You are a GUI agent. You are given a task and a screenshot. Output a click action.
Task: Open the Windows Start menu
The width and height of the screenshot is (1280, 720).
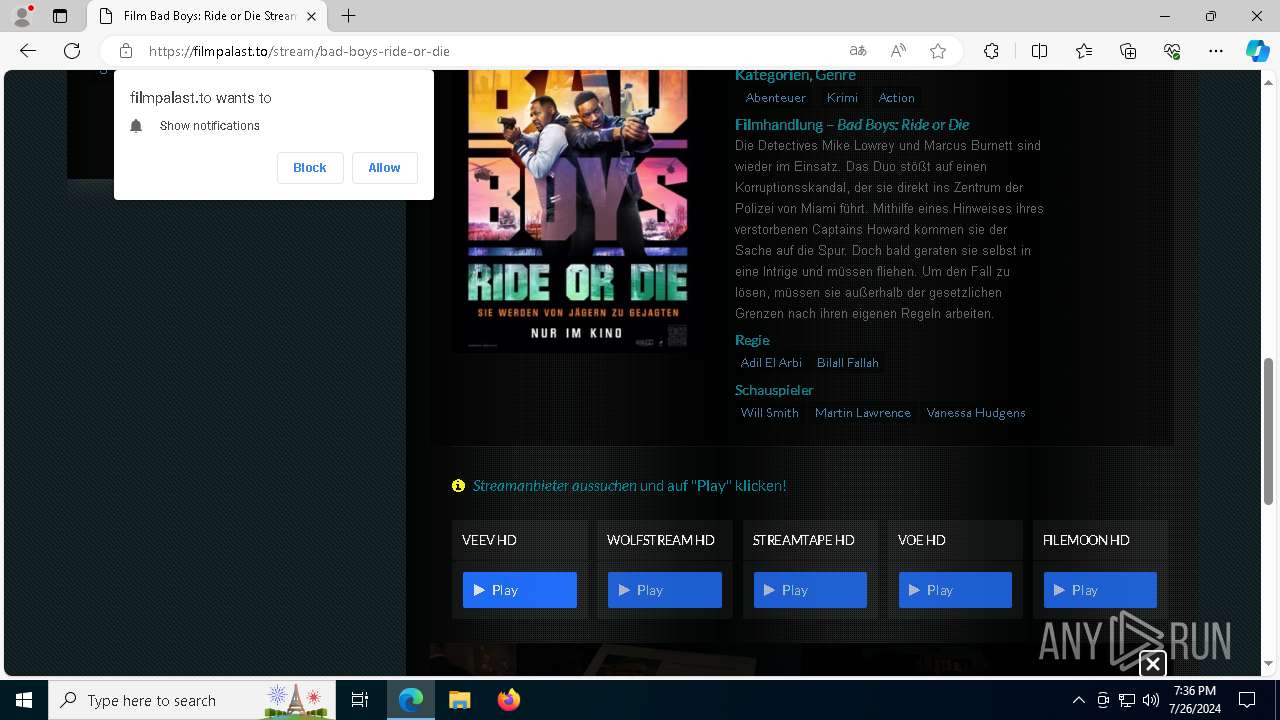click(24, 700)
